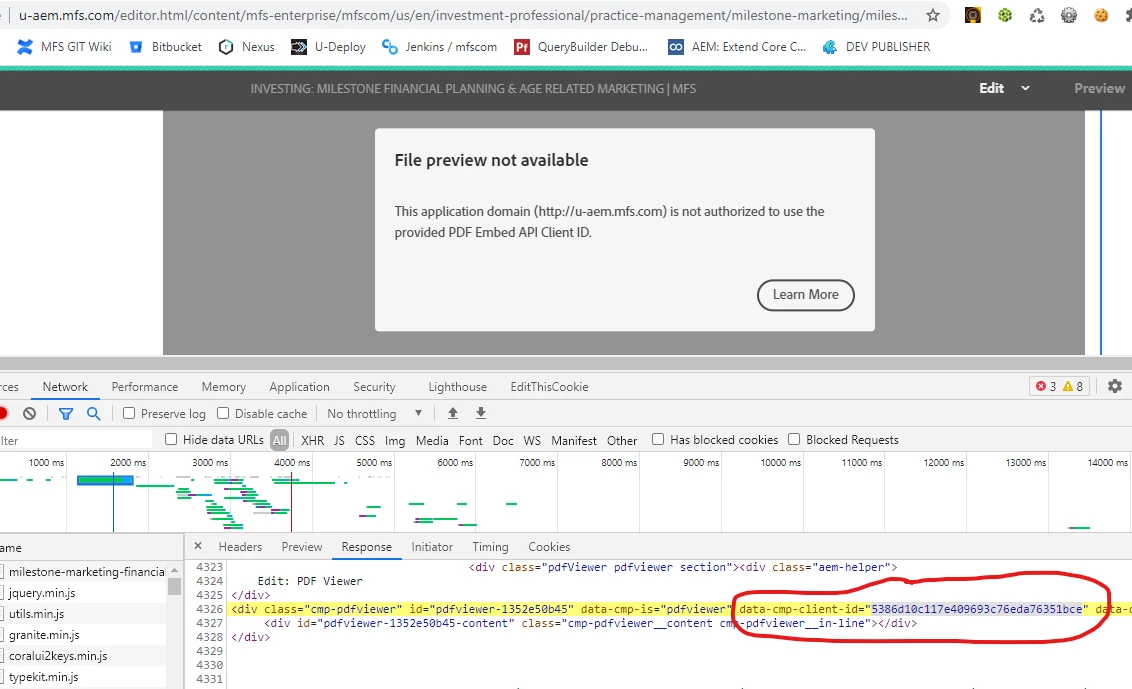Image resolution: width=1132 pixels, height=689 pixels.
Task: Click the gear extension icon in browser toolbar
Action: (1069, 15)
